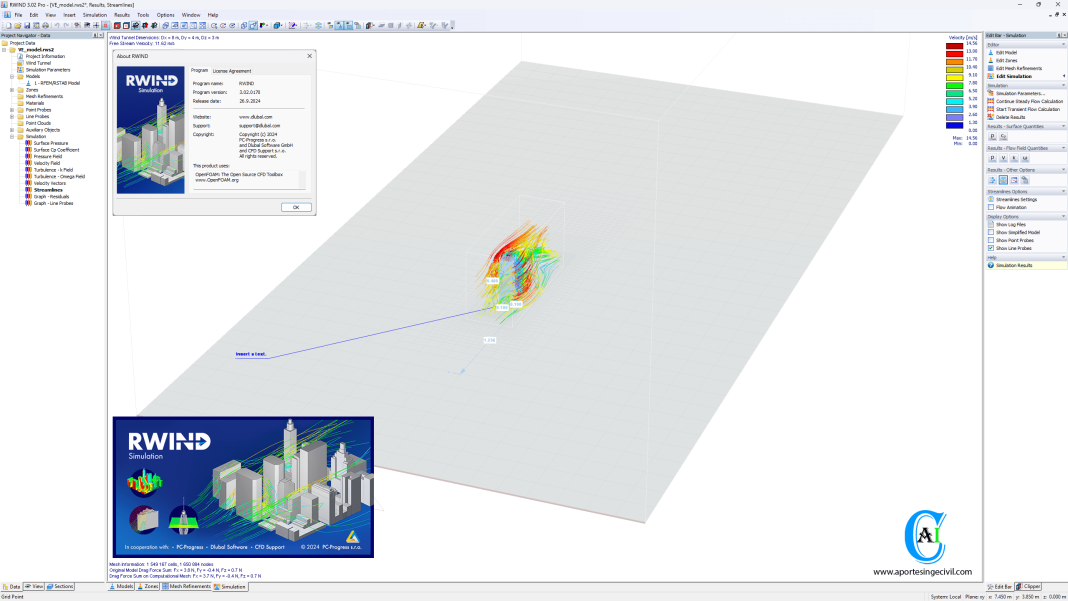Enable the Show Log Files checkbox
Screen dimensions: 1068x601
click(990, 226)
